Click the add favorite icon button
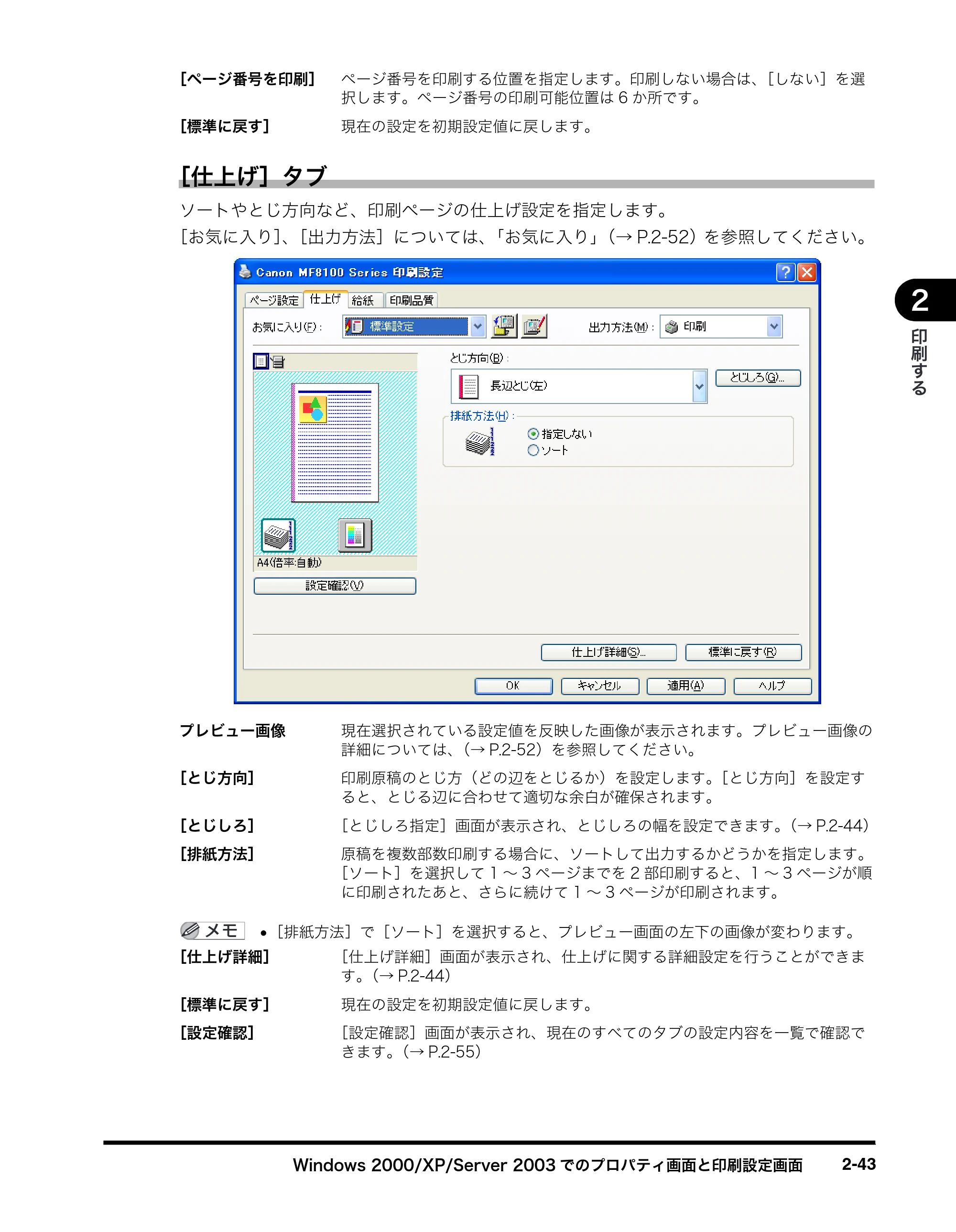Viewport: 956px width, 1232px height. pos(504,326)
